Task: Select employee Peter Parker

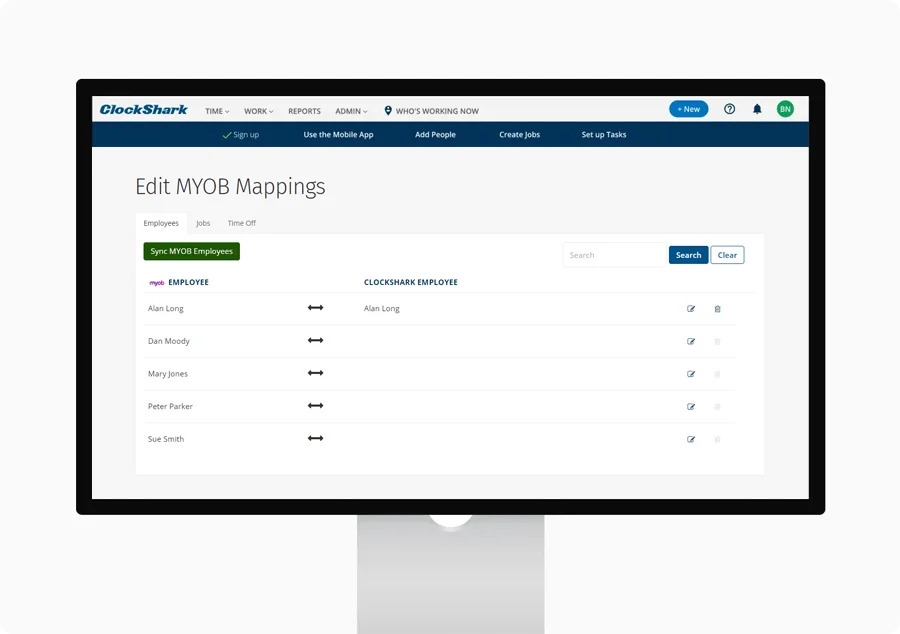Action: tap(170, 407)
